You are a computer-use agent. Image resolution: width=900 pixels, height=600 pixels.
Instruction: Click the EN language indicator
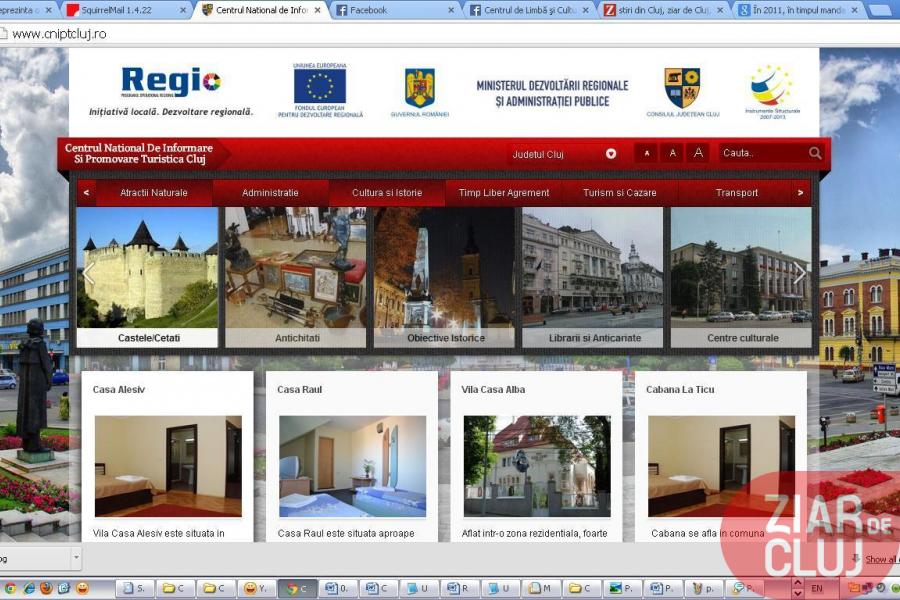click(x=816, y=589)
